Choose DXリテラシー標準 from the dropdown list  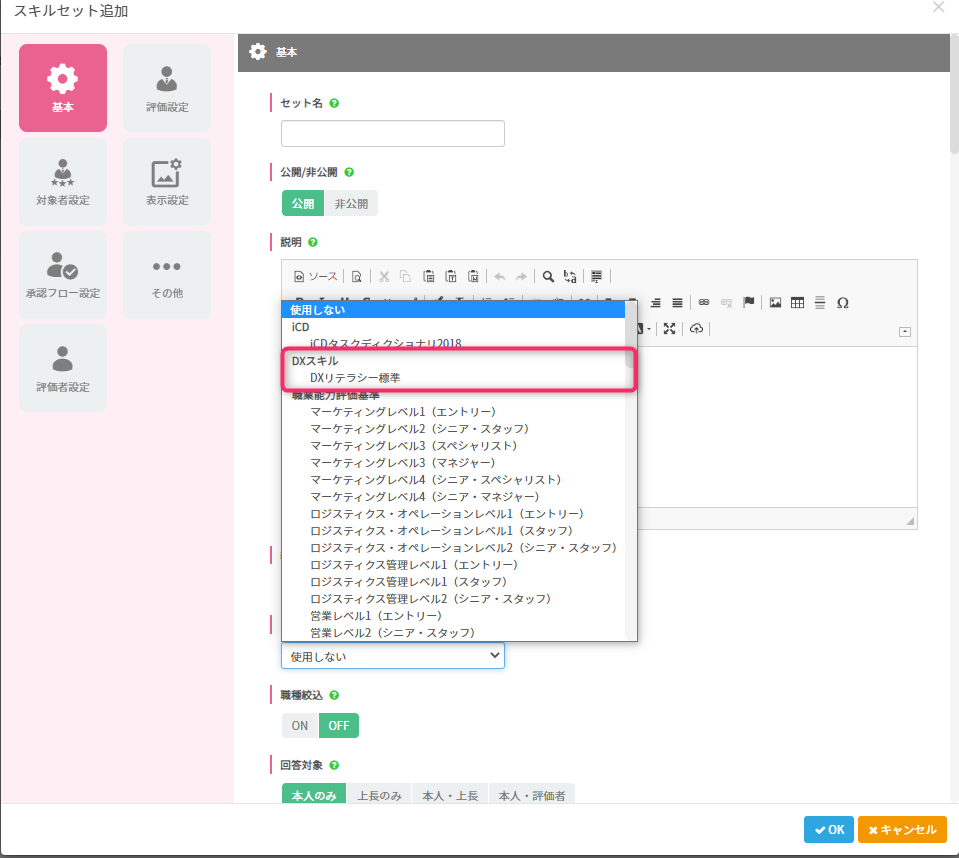[x=355, y=378]
